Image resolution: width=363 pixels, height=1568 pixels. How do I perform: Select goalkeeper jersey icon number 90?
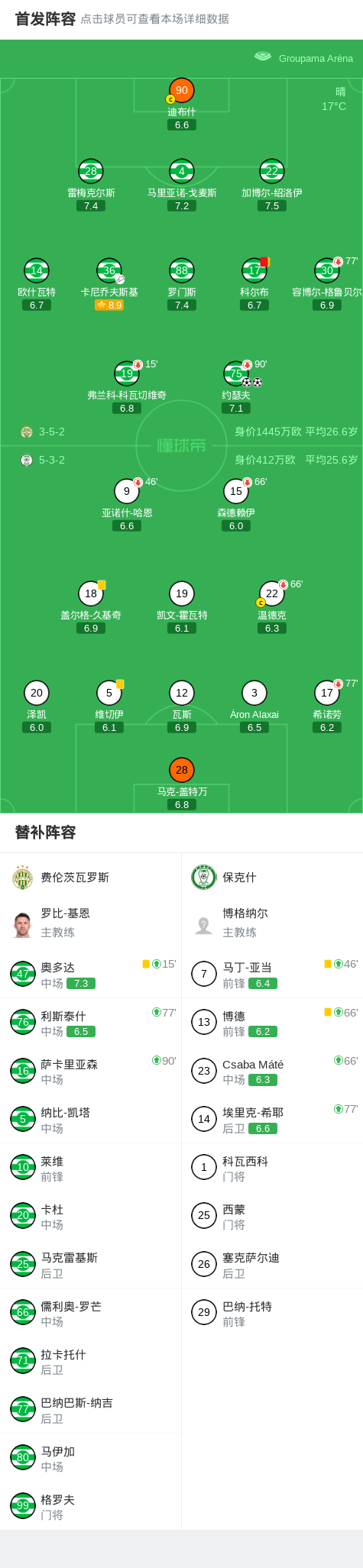(x=182, y=90)
